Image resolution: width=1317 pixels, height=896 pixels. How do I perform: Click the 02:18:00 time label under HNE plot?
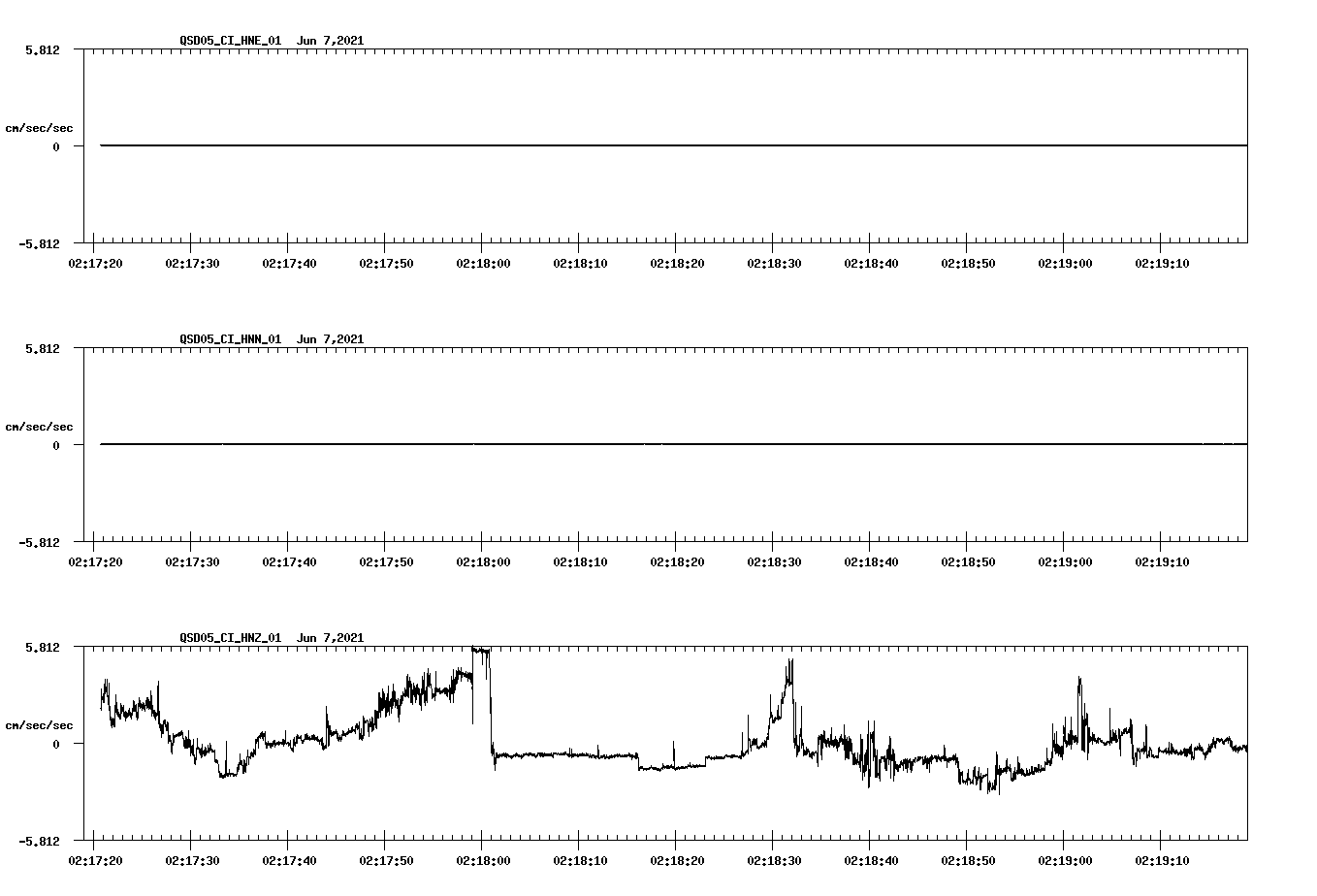483,264
